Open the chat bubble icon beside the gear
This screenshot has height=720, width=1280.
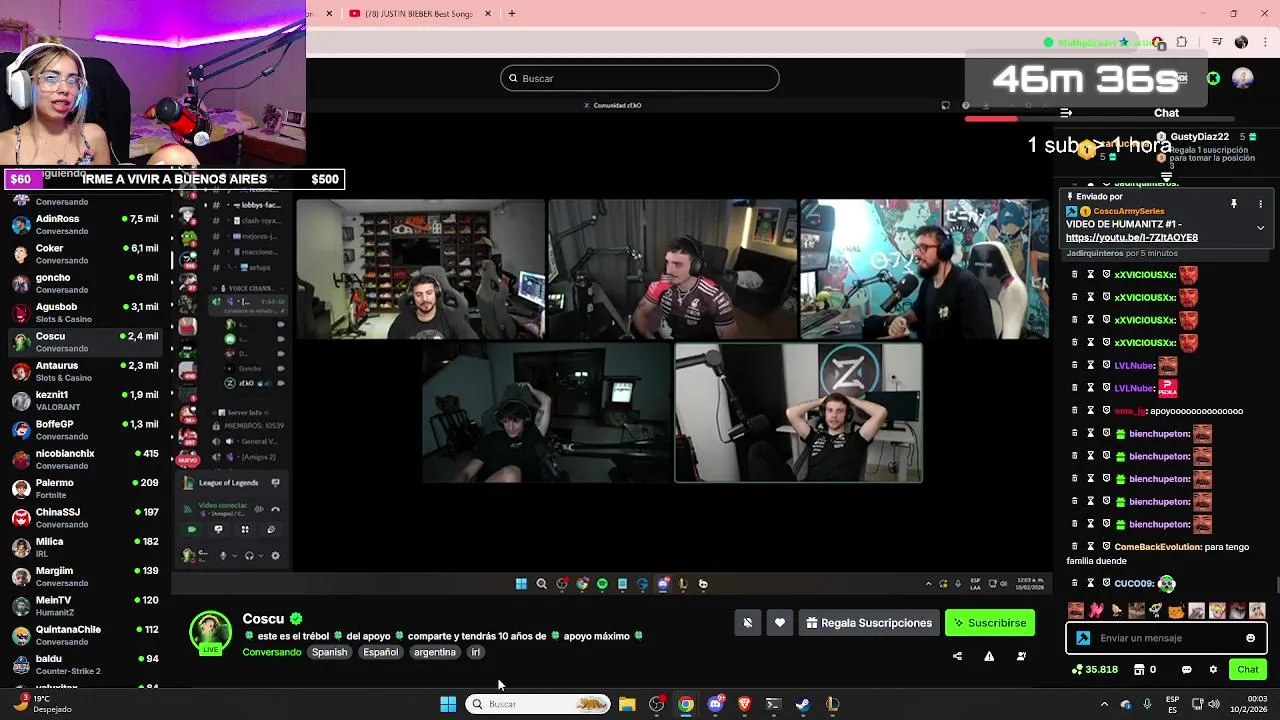1187,670
